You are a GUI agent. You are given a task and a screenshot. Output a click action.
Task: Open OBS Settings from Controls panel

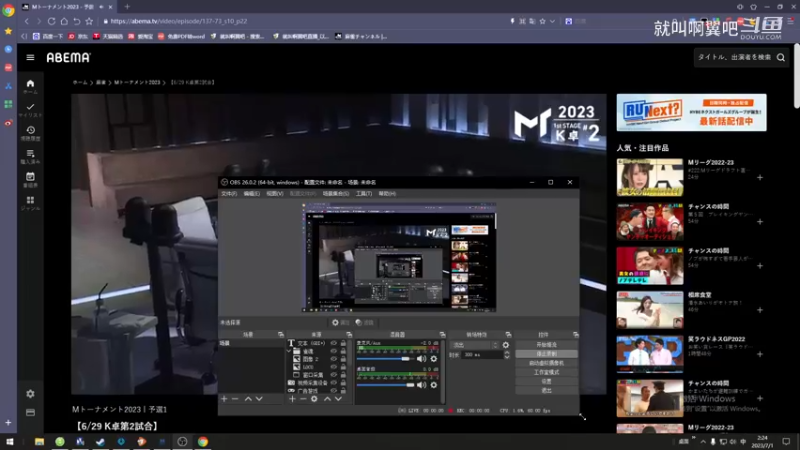point(546,381)
